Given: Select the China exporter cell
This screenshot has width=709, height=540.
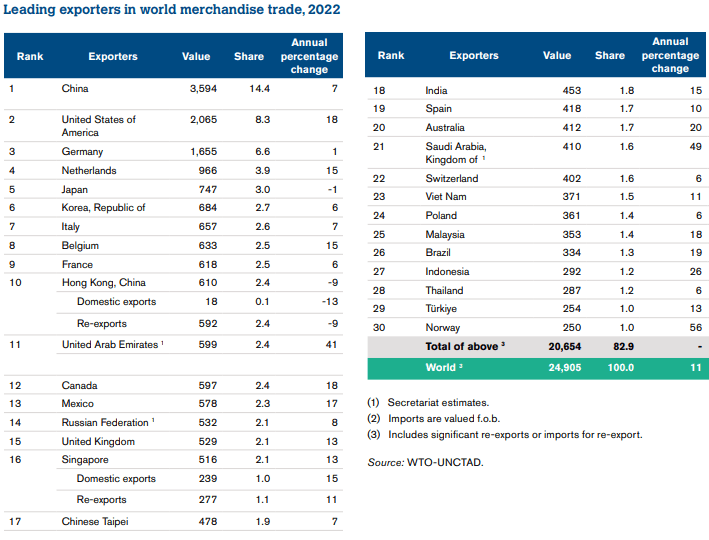Looking at the screenshot, I should [x=76, y=89].
